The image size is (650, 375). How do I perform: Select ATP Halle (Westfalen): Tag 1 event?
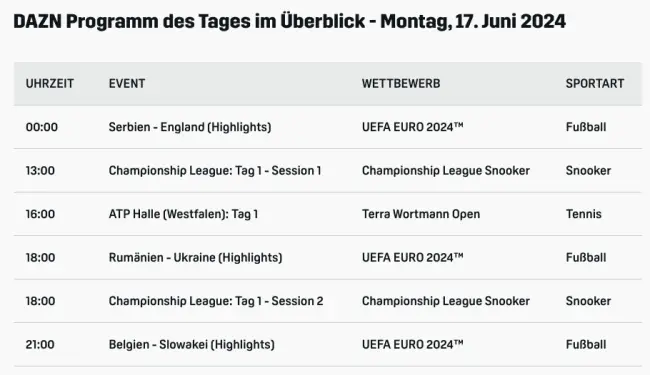click(x=183, y=214)
